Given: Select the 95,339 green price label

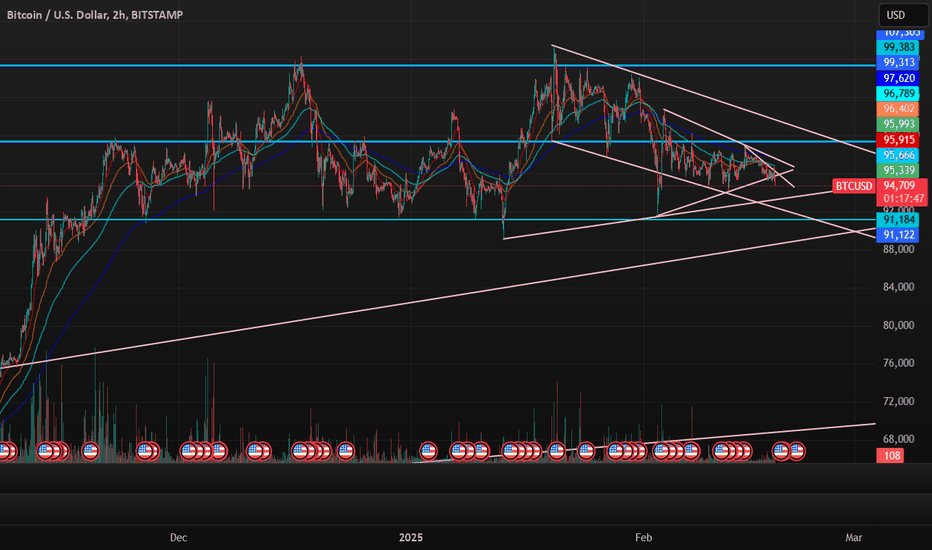Looking at the screenshot, I should (x=898, y=171).
